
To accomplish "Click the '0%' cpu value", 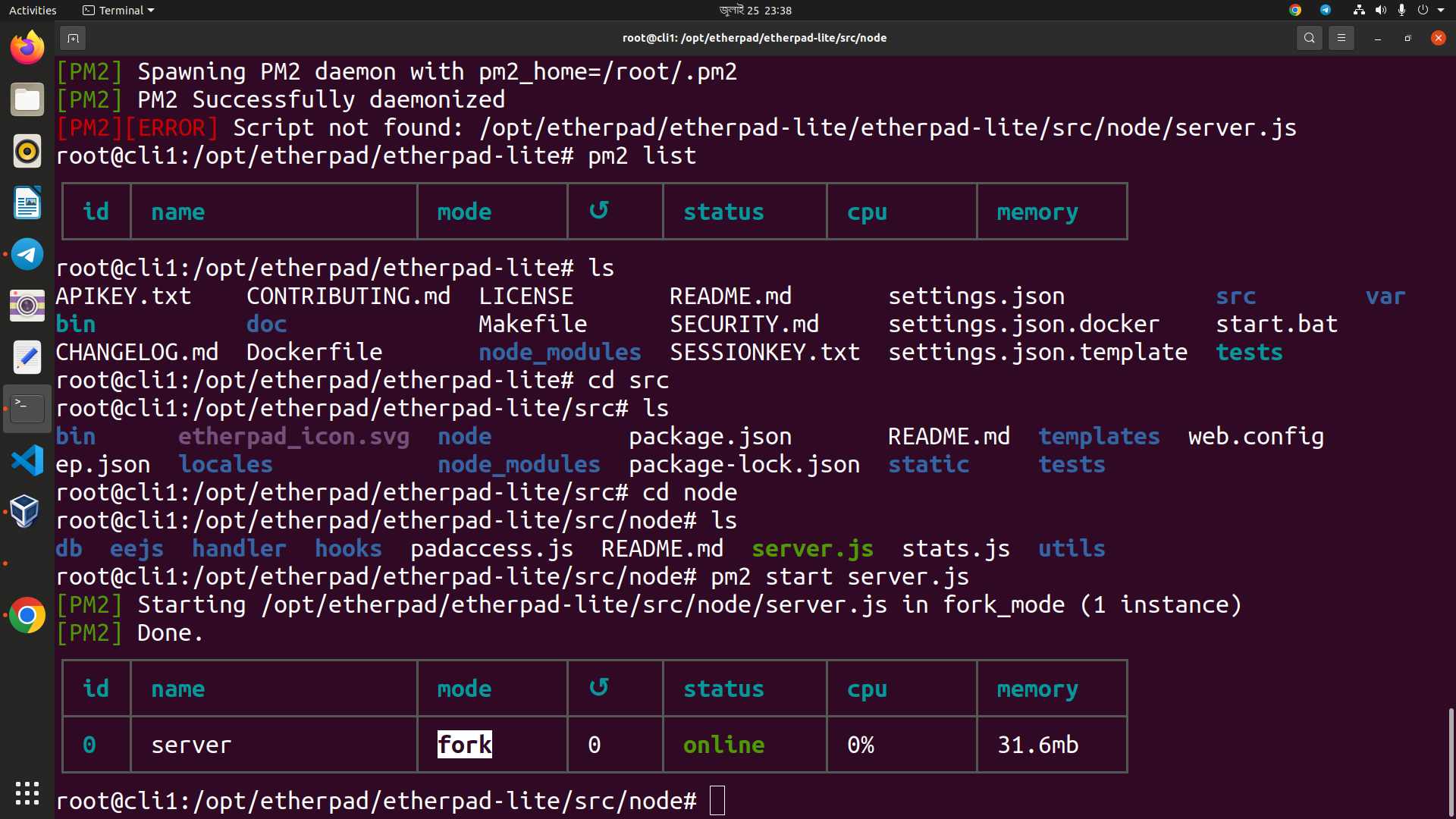I will [861, 745].
